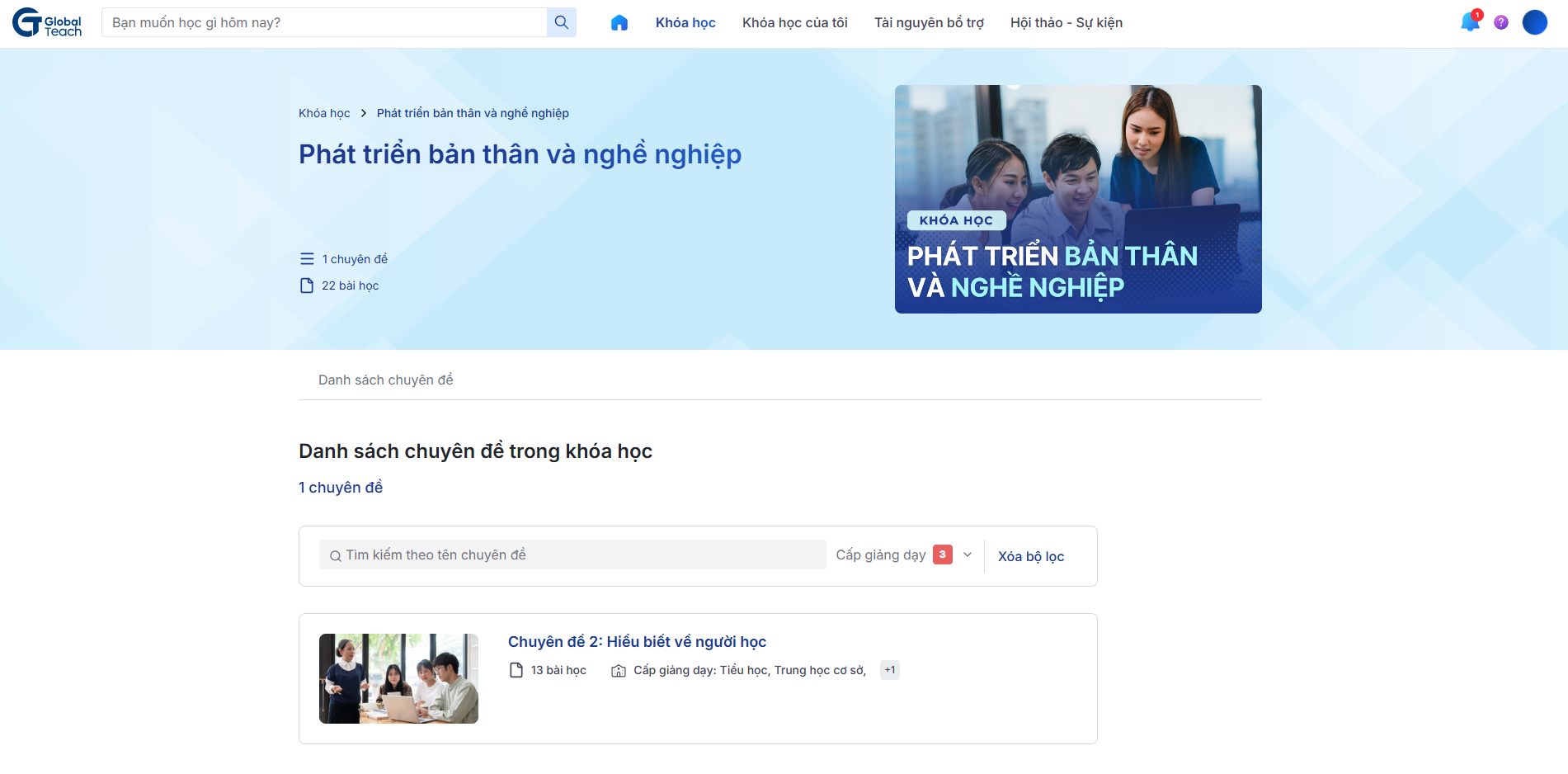Image resolution: width=1568 pixels, height=774 pixels.
Task: Click the 'Khóa học' breadcrumb link
Action: pos(323,113)
